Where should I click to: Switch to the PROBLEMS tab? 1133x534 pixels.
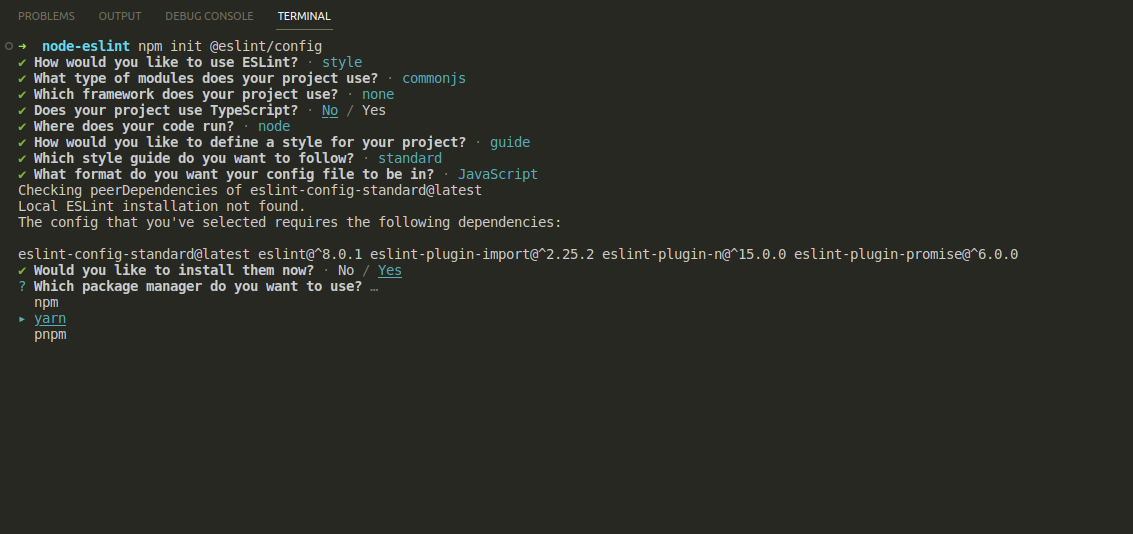coord(46,16)
